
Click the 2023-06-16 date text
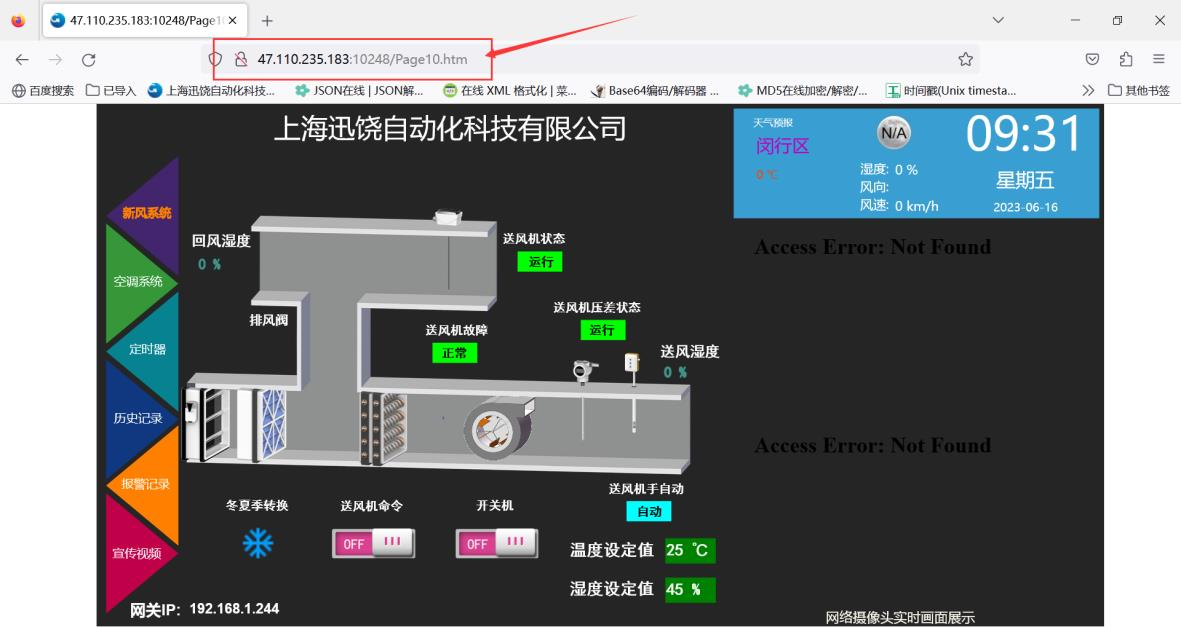[x=1025, y=207]
